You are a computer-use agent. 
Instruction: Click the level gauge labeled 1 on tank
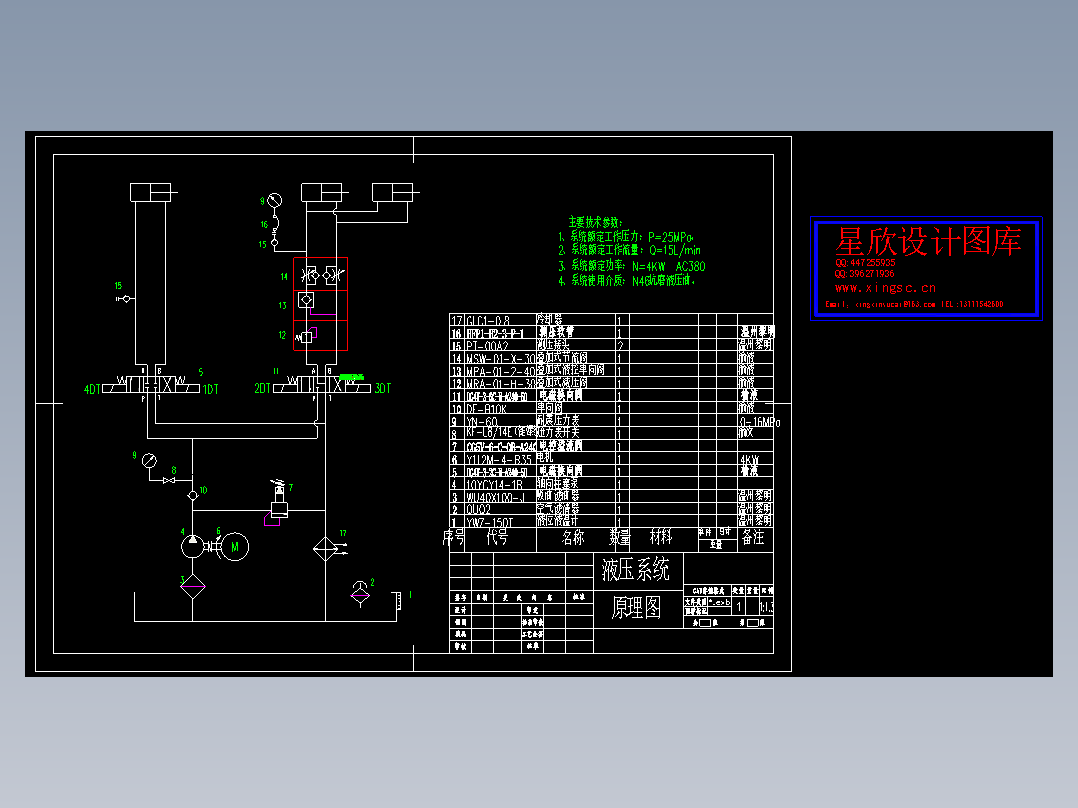click(x=397, y=600)
